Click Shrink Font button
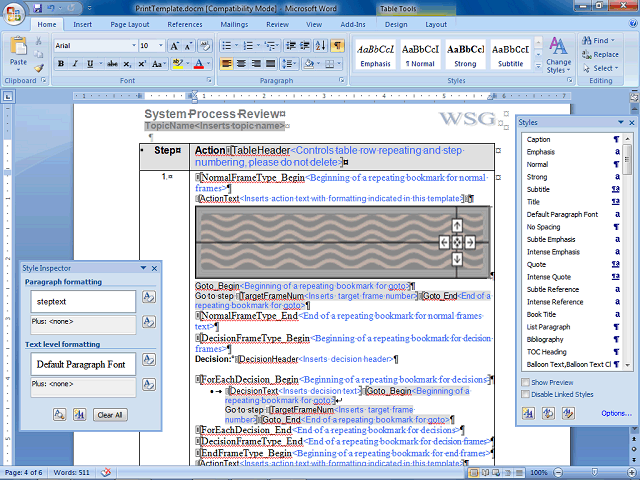This screenshot has height=480, width=640. 188,46
